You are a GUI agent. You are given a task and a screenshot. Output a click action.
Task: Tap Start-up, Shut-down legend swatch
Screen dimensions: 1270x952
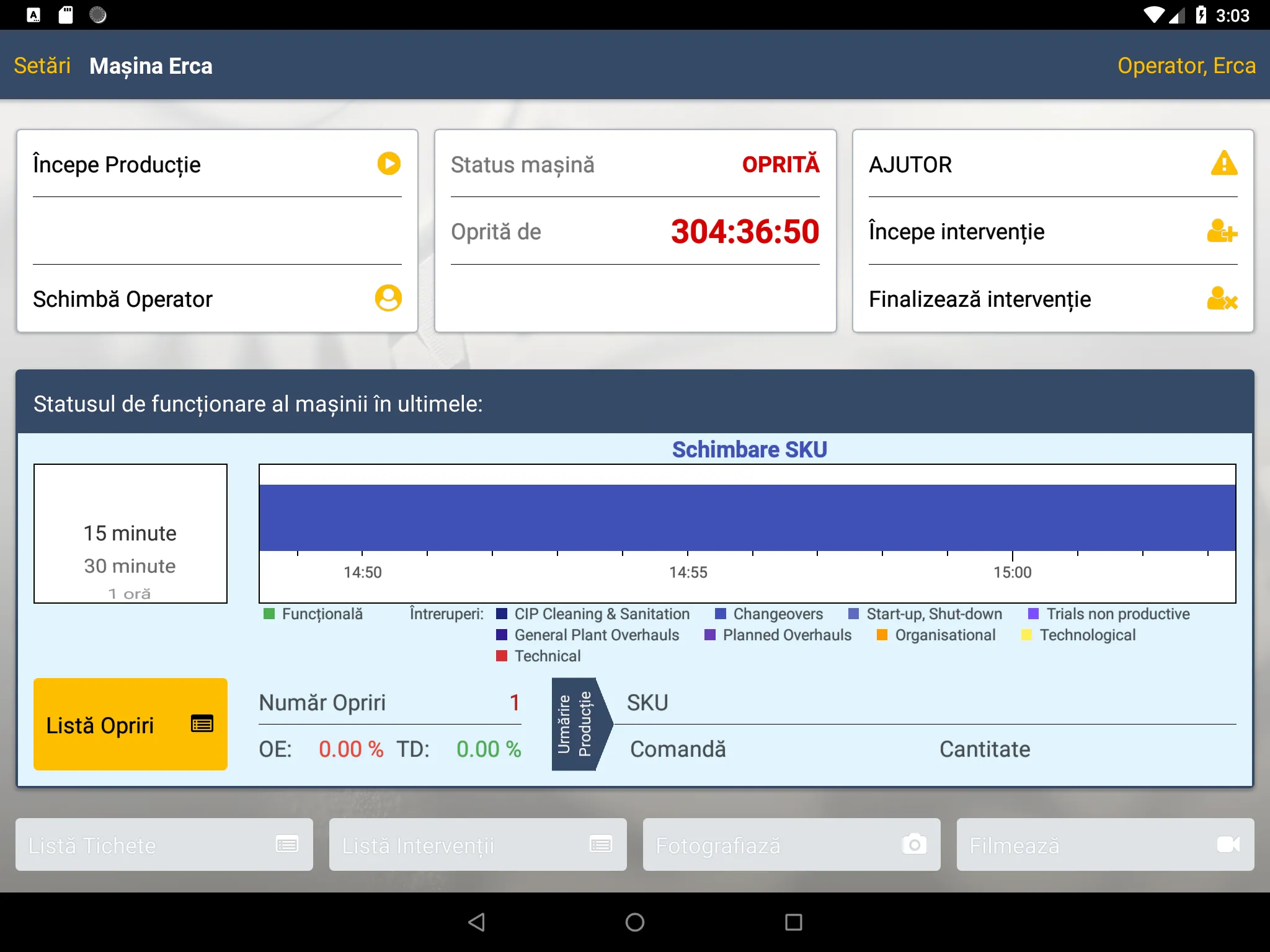854,614
